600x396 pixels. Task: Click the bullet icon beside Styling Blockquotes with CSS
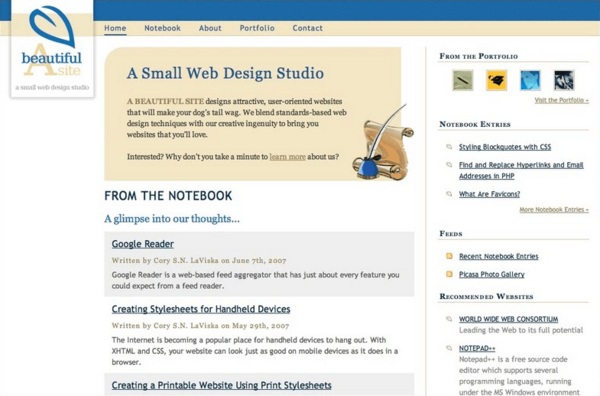point(449,147)
